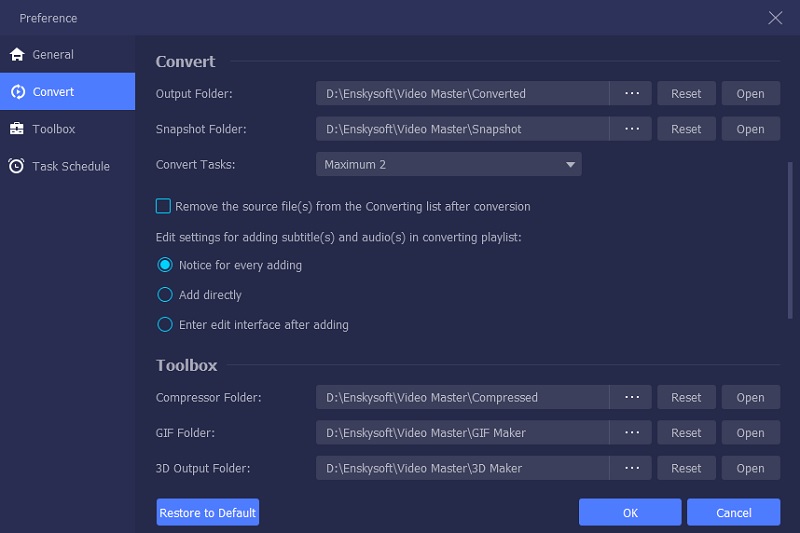Browse for Compressor Folder via ellipsis button
Image resolution: width=800 pixels, height=533 pixels.
pos(631,398)
